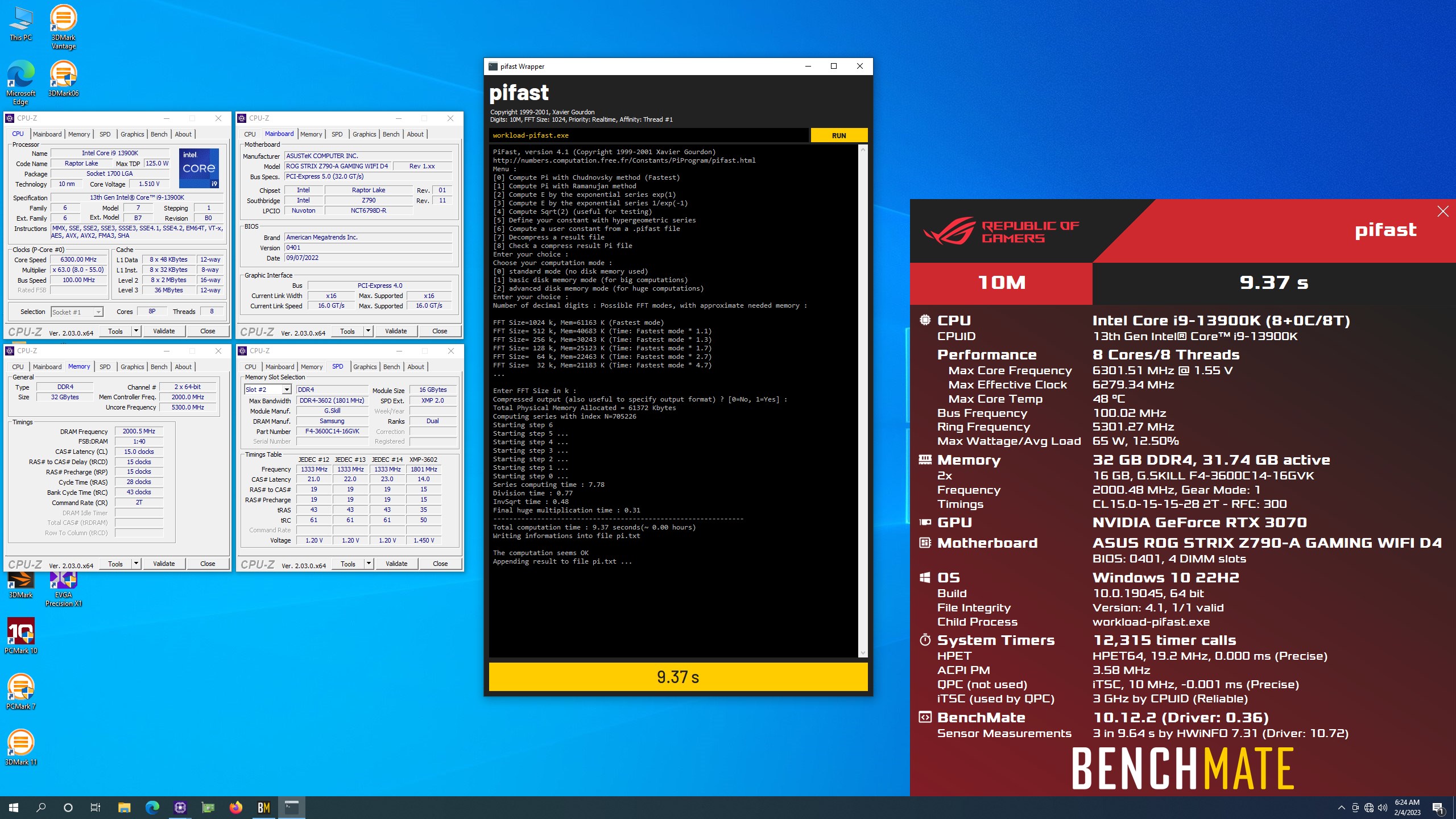Switch to BenchMate taskbar icon
Image resolution: width=1456 pixels, height=819 pixels.
(263, 808)
